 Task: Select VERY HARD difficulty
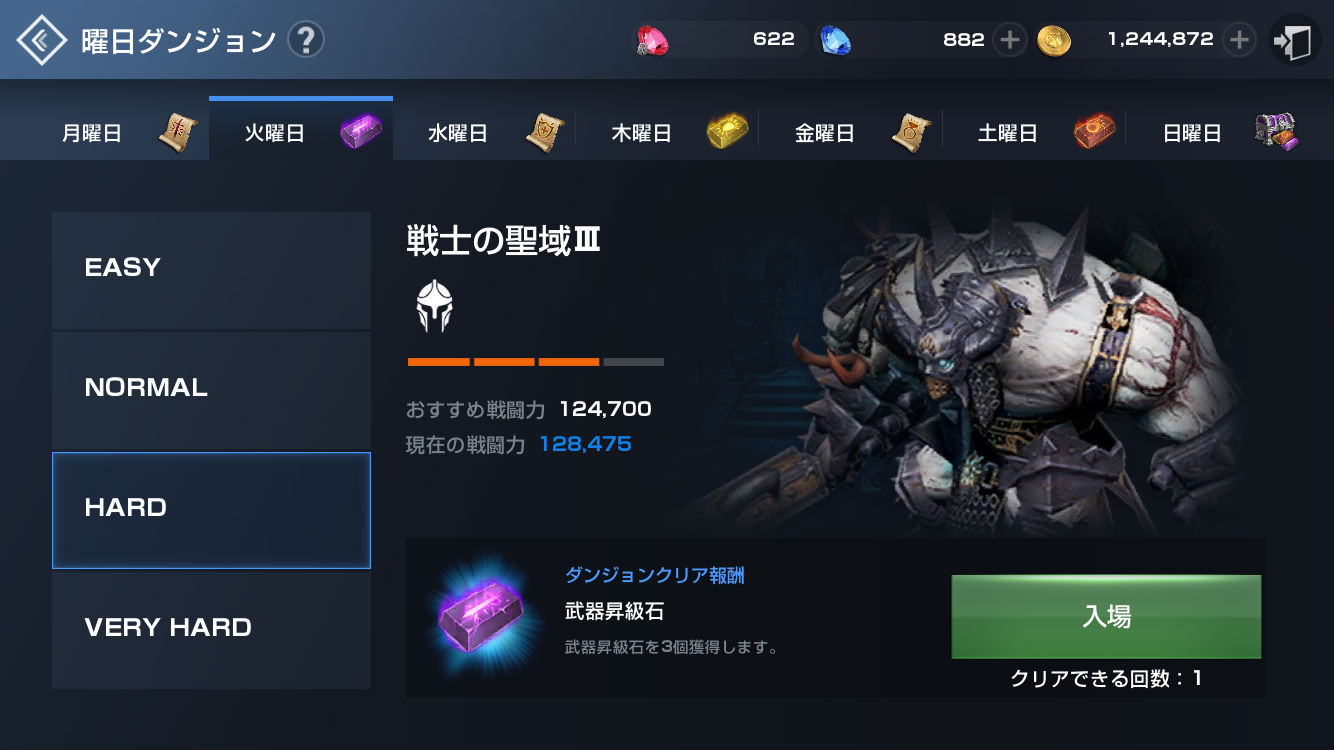(211, 629)
